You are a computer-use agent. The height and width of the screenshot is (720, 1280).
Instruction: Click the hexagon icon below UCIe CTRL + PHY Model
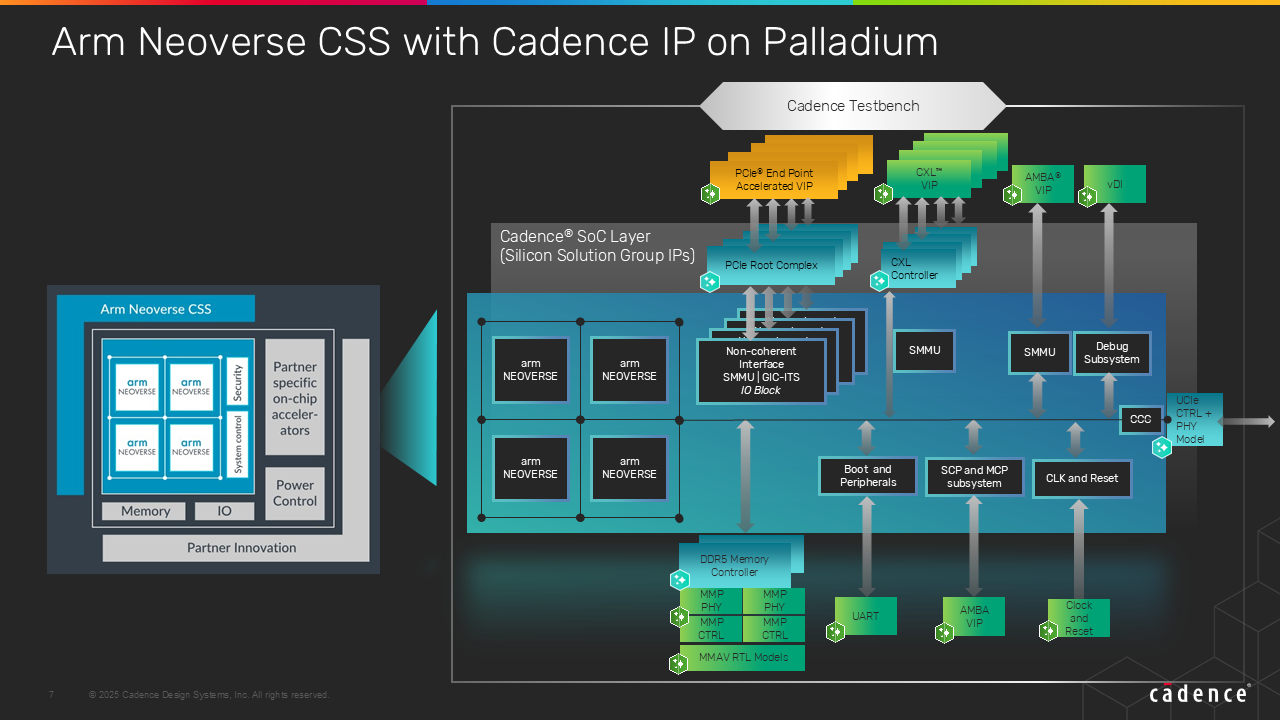[1162, 447]
